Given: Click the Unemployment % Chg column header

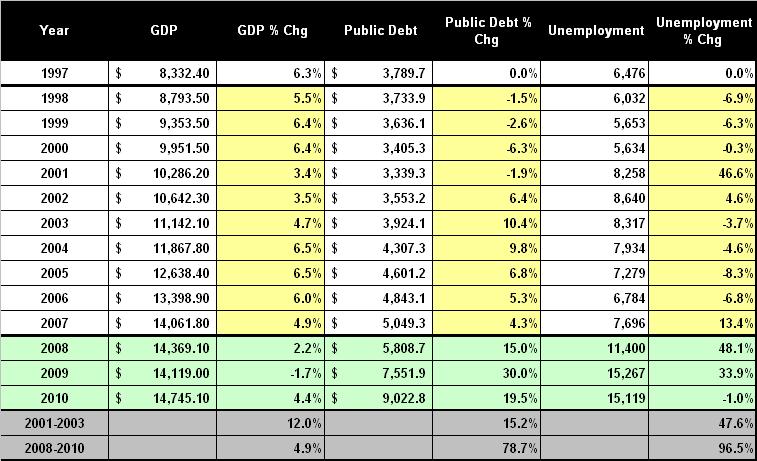Looking at the screenshot, I should point(702,30).
